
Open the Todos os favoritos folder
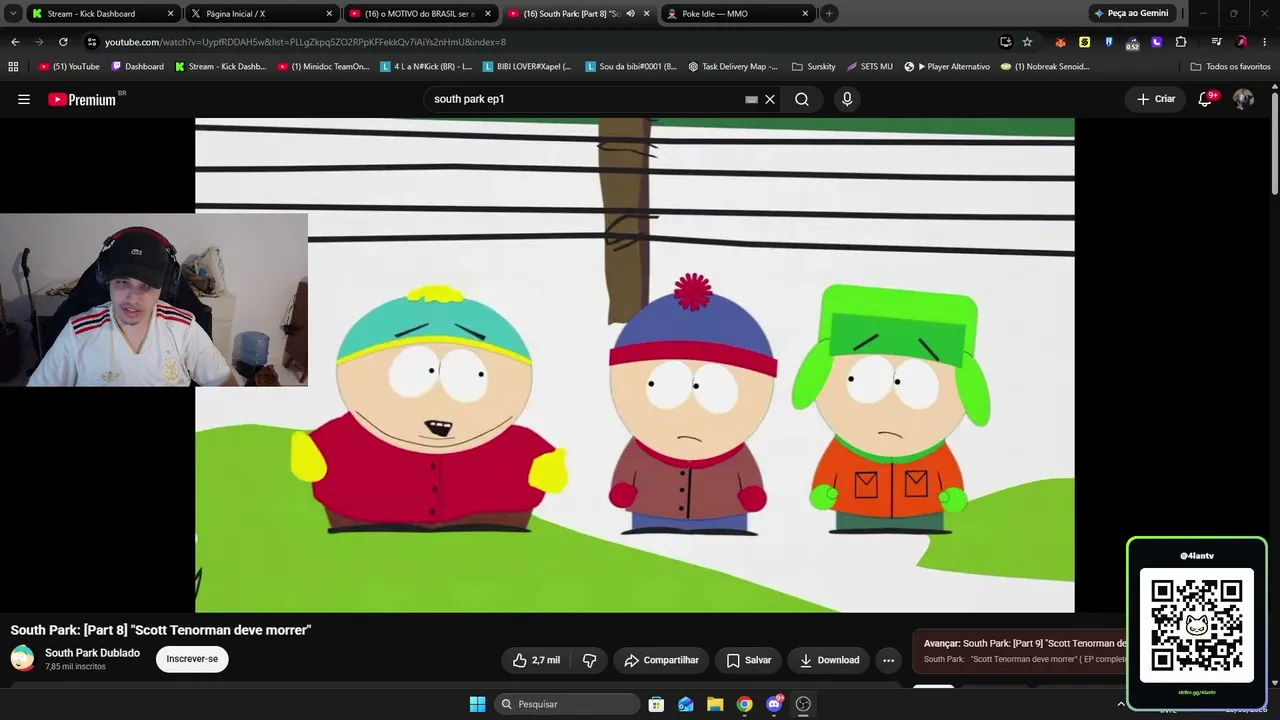coord(1231,67)
